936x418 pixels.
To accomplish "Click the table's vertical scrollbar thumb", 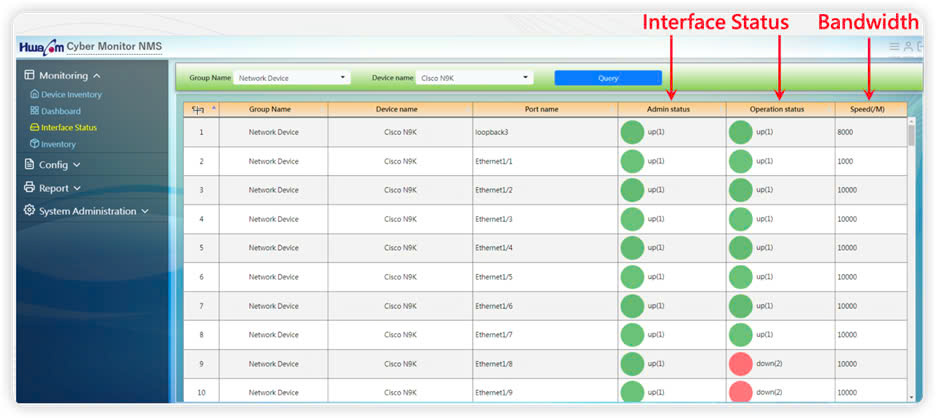I will (x=911, y=131).
